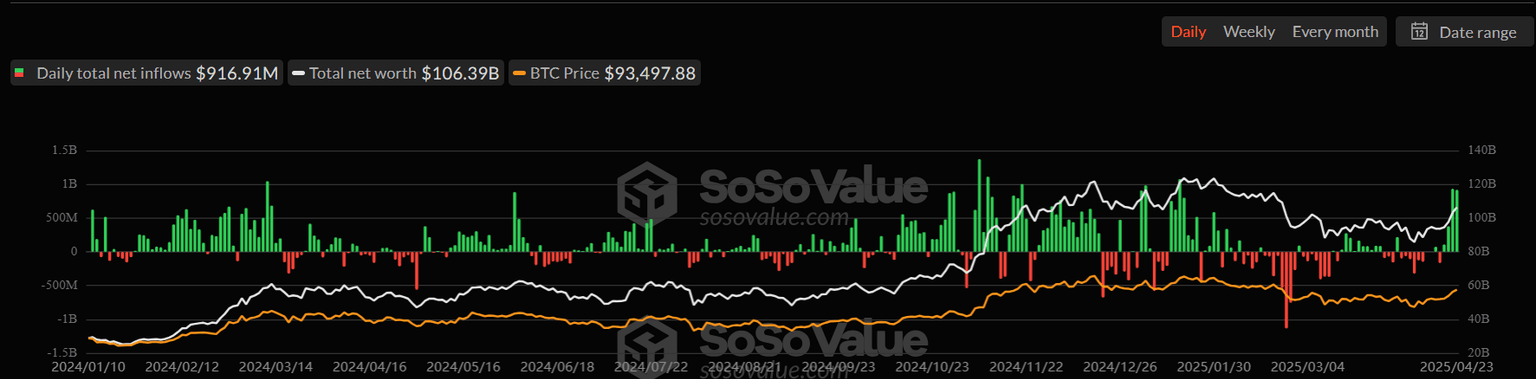Click the 40B right axis label
Viewport: 1536px width, 379px height.
[x=1479, y=319]
